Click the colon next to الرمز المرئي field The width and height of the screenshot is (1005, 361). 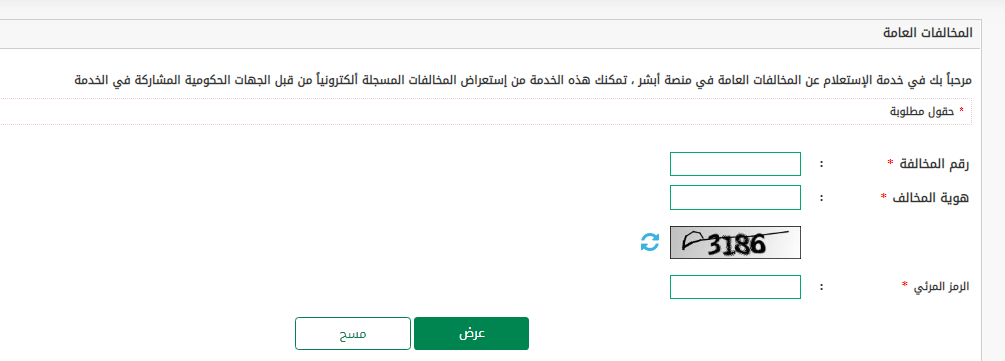pos(821,287)
